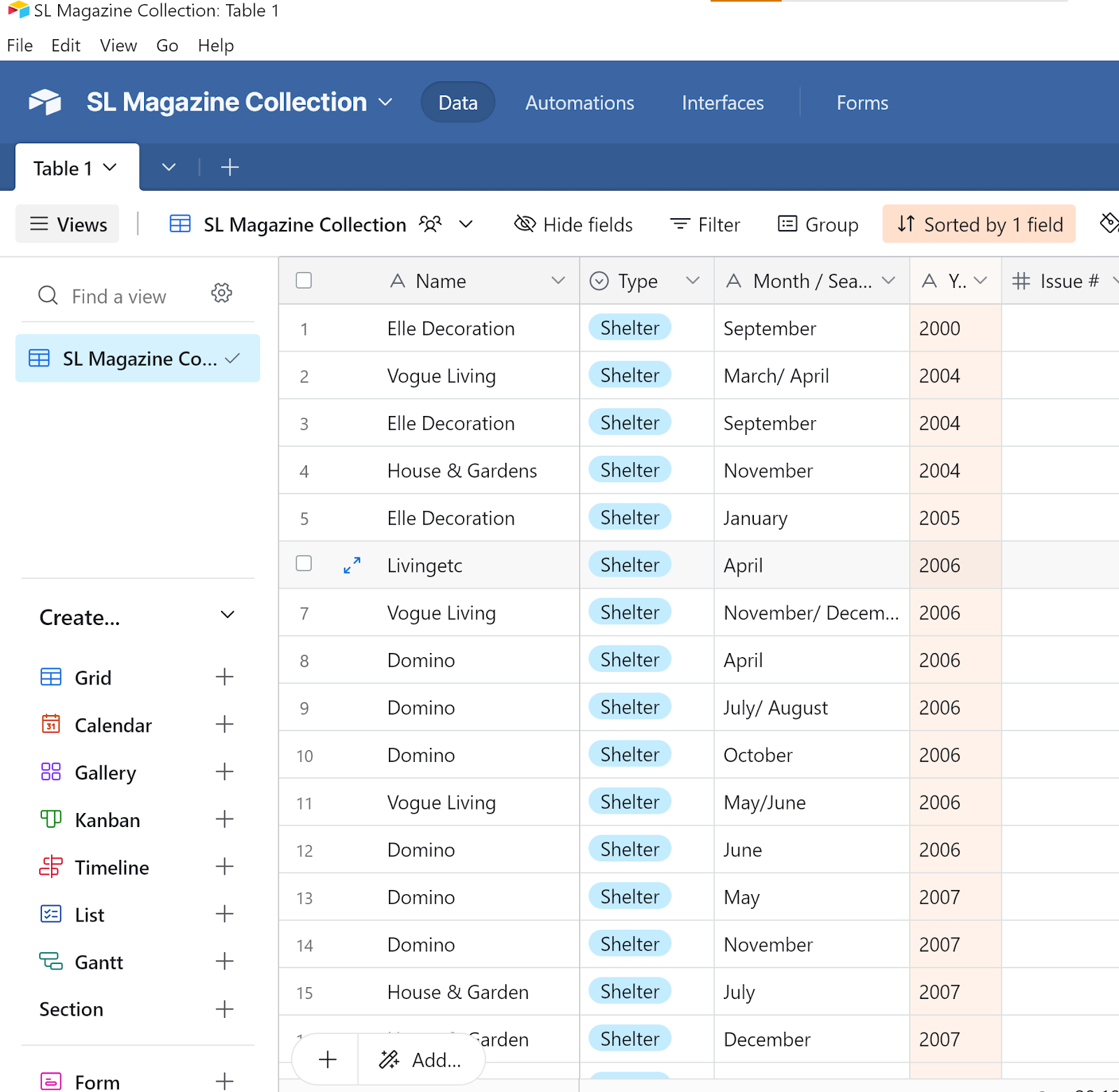1119x1092 pixels.
Task: Click the 'November/ Decem...' month cell
Action: pos(811,613)
